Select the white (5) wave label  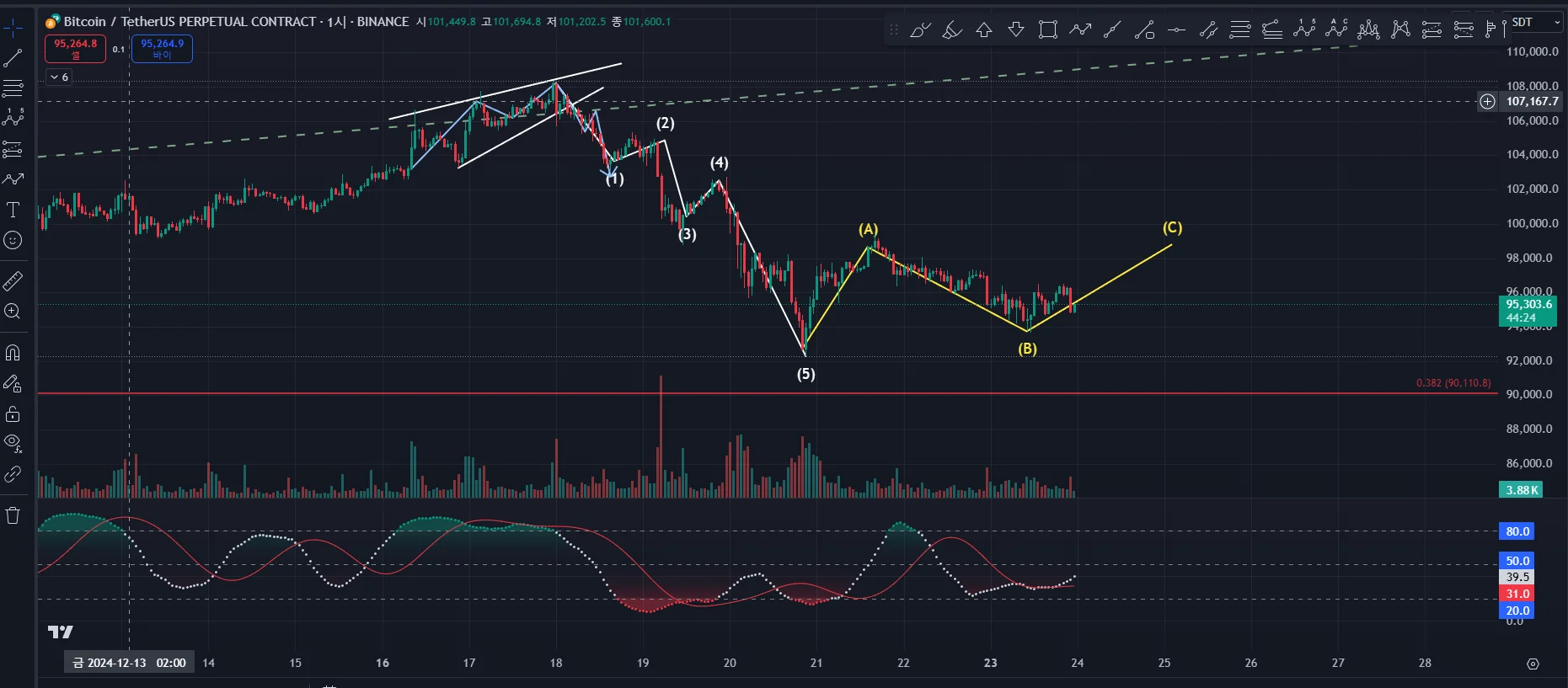(806, 374)
